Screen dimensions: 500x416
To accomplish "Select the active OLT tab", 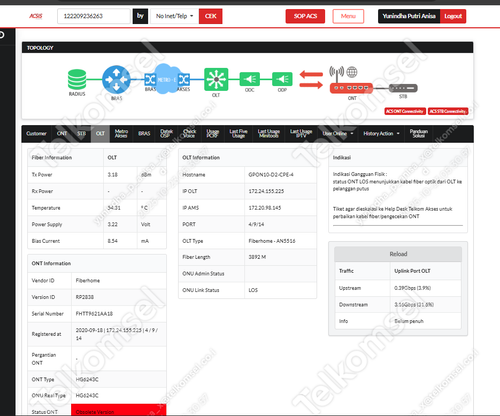I will (x=100, y=134).
